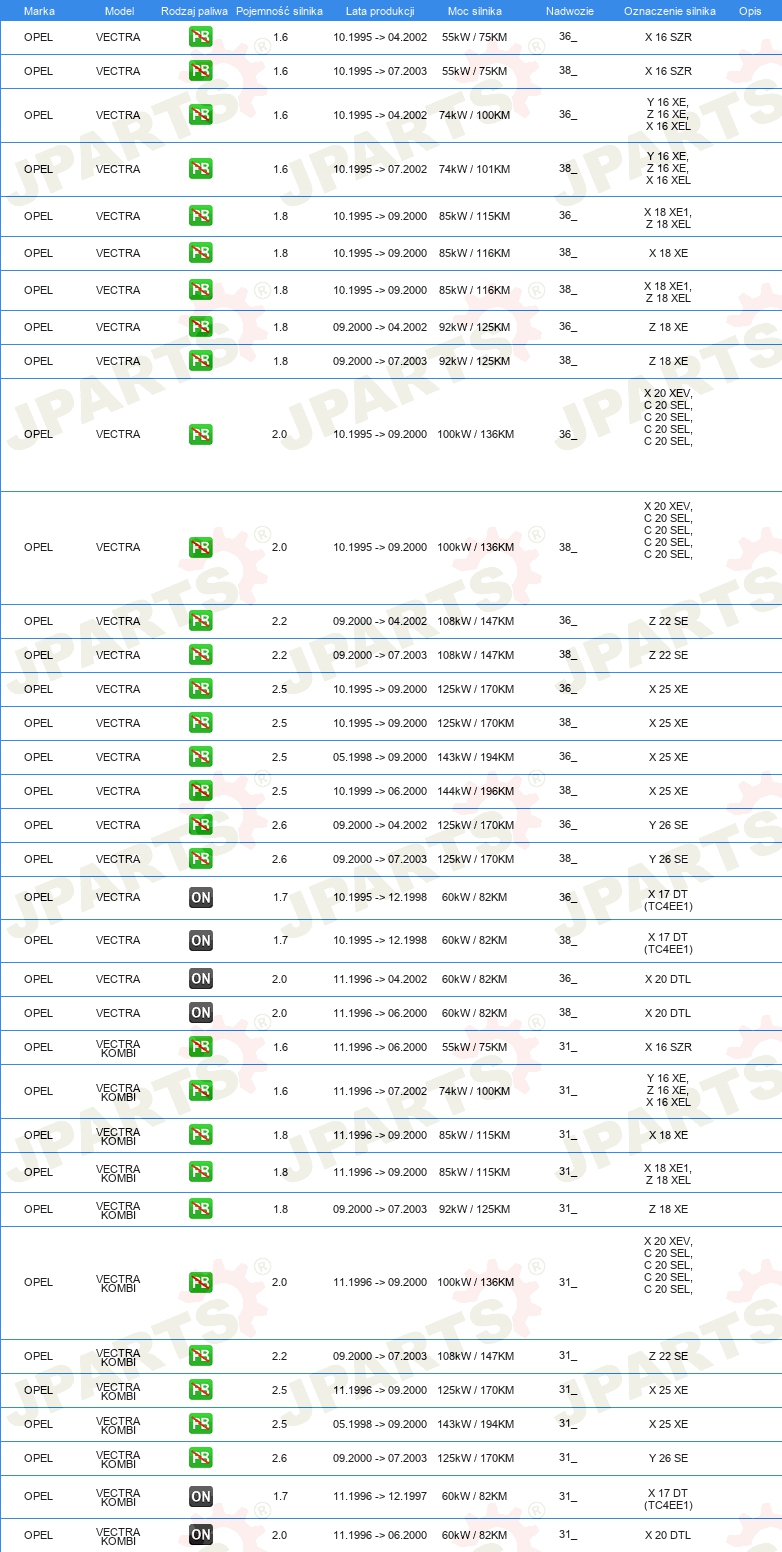The image size is (782, 1552).
Task: Click the 55kW / 75KM cell in Vectra Kombi row
Action: tap(474, 1048)
